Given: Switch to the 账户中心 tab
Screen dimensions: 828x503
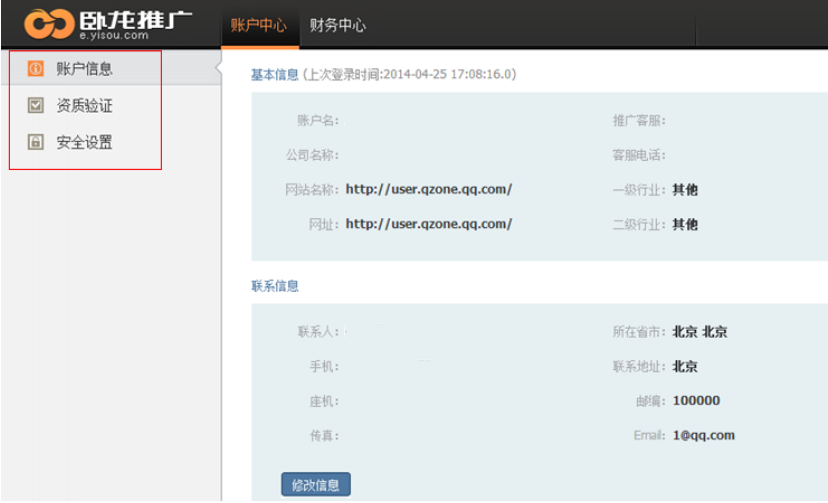Looking at the screenshot, I should [x=259, y=25].
